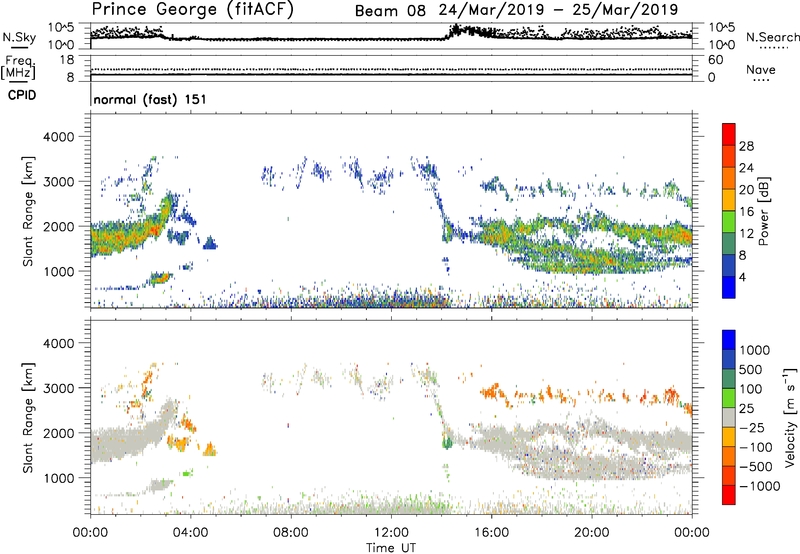Image resolution: width=800 pixels, height=554 pixels.
Task: Click the '08:00' time axis label
Action: (x=291, y=533)
